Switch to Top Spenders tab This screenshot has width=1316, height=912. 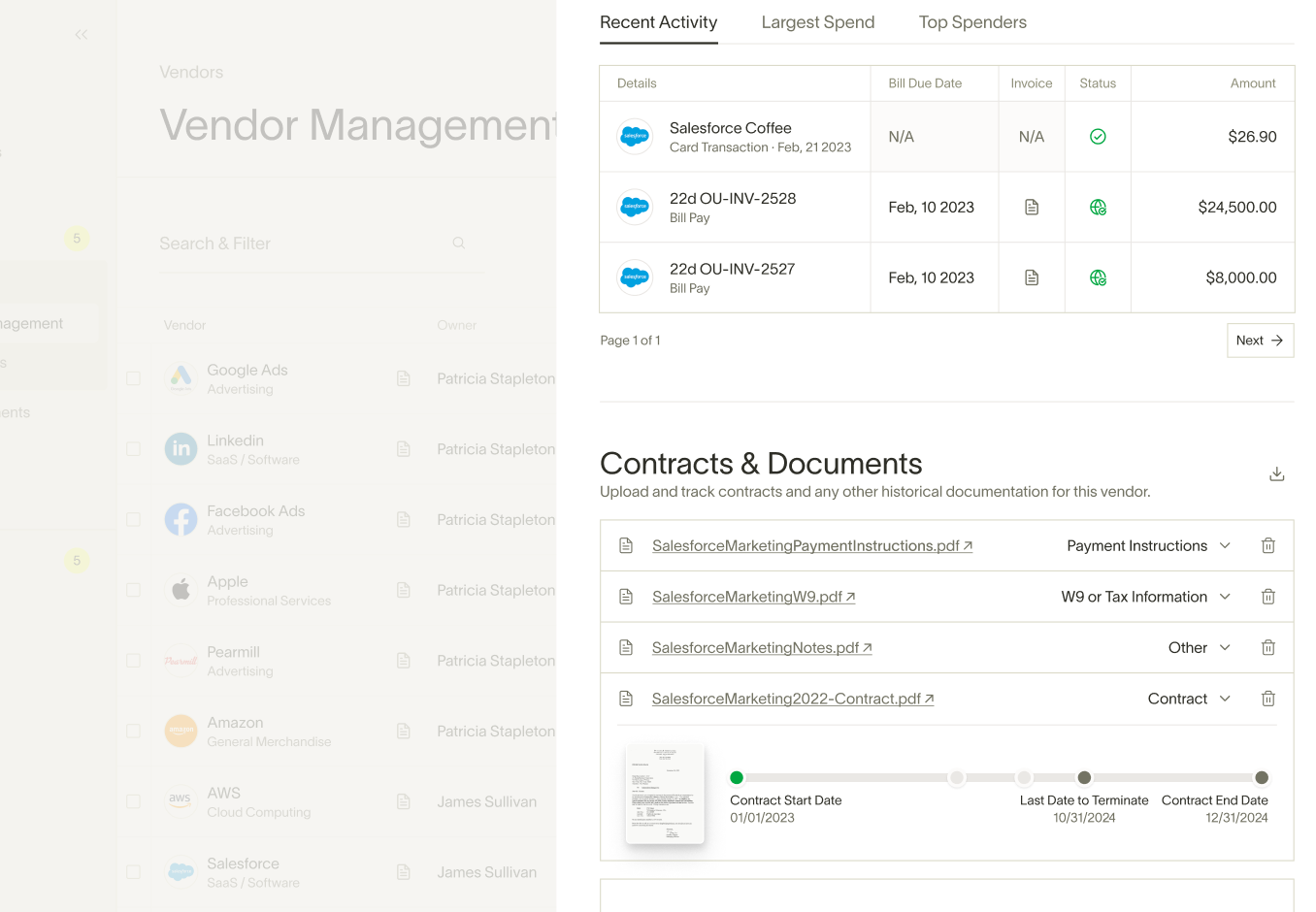[972, 22]
